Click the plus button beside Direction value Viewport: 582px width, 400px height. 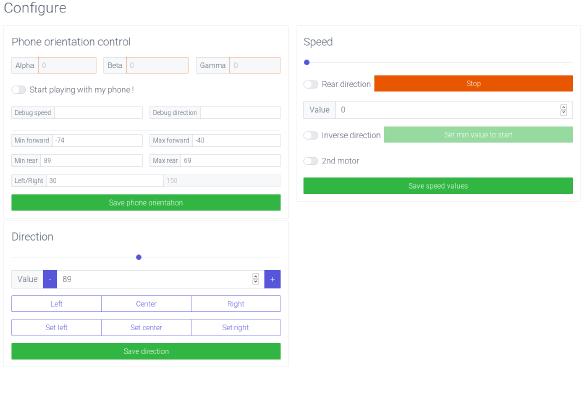coord(272,279)
